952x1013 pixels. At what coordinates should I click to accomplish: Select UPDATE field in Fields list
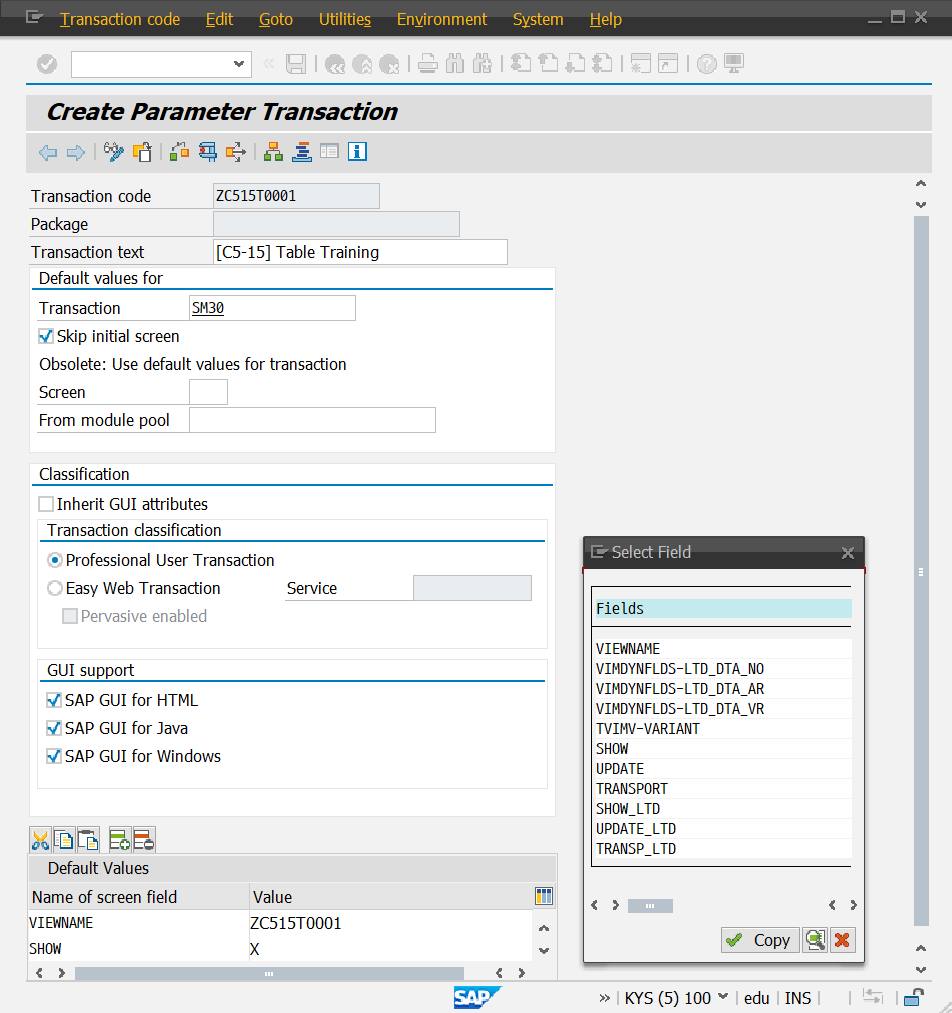pos(723,769)
